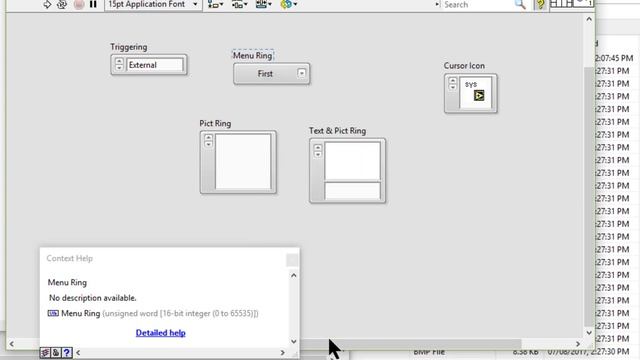Click Text & Pict Ring picture area
Viewport: 640px width, 360px height.
353,160
